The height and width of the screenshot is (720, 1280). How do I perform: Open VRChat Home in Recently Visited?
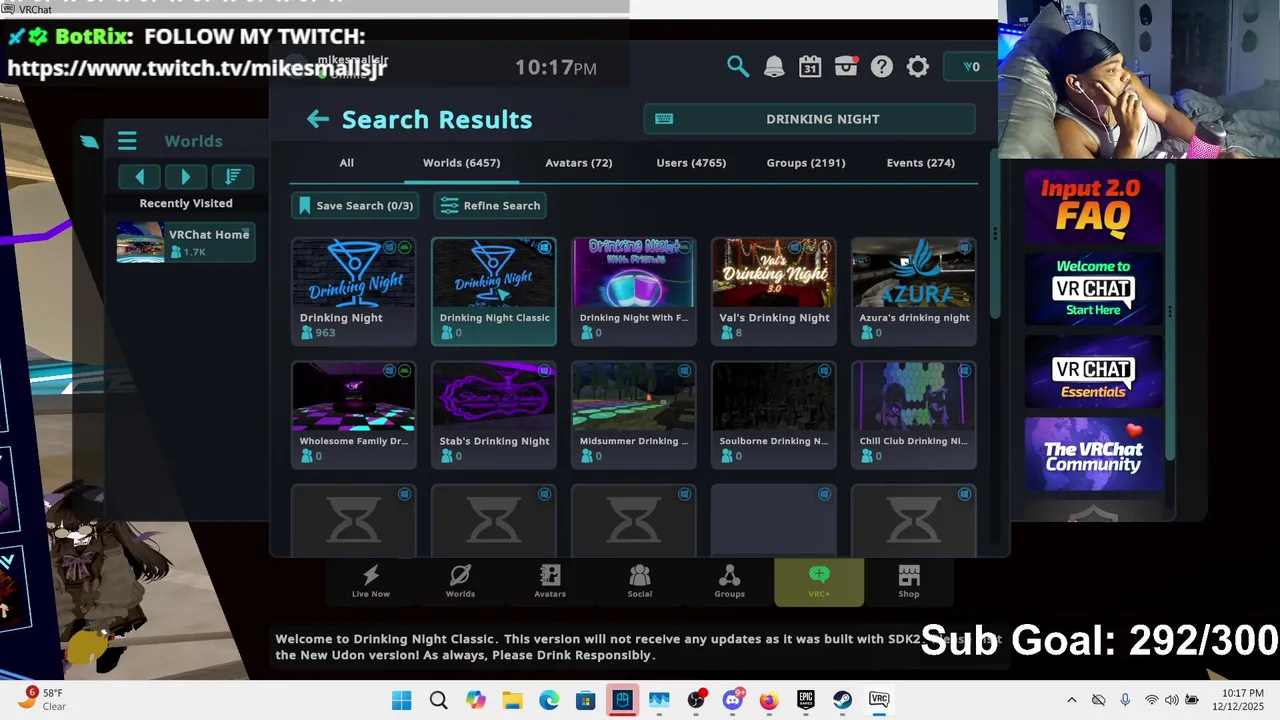(x=186, y=243)
